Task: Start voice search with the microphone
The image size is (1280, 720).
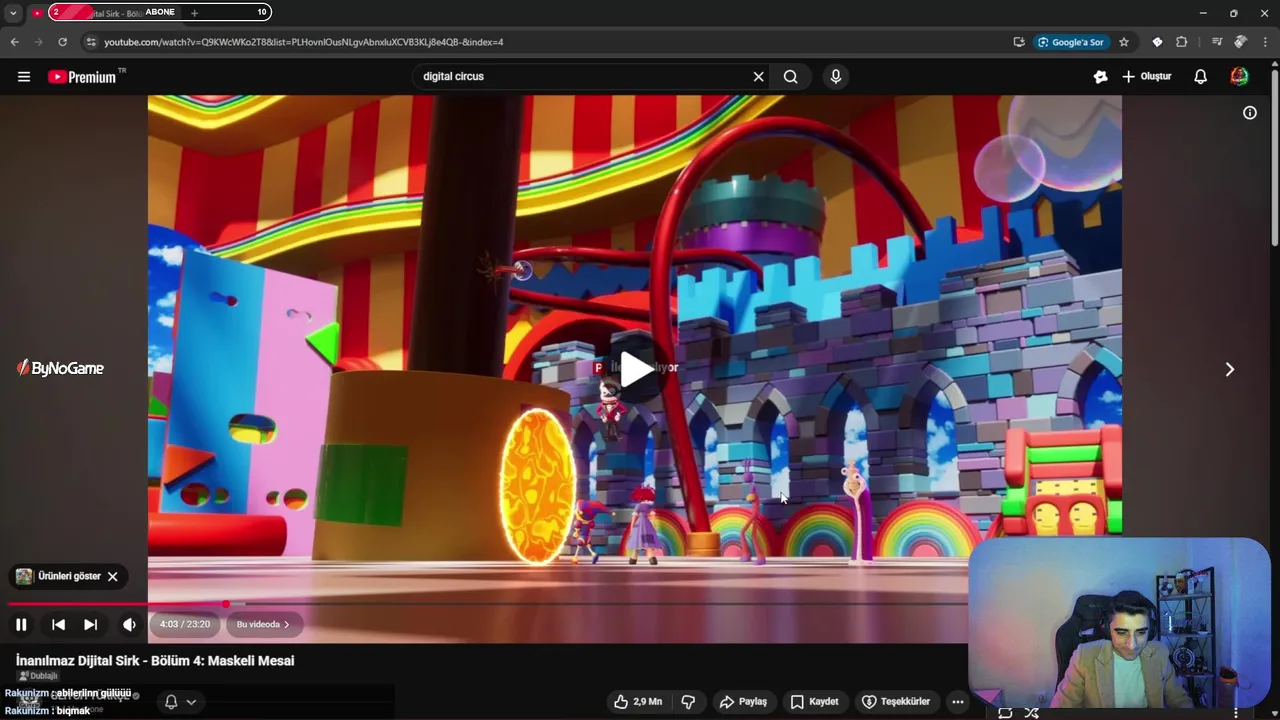Action: pyautogui.click(x=836, y=76)
